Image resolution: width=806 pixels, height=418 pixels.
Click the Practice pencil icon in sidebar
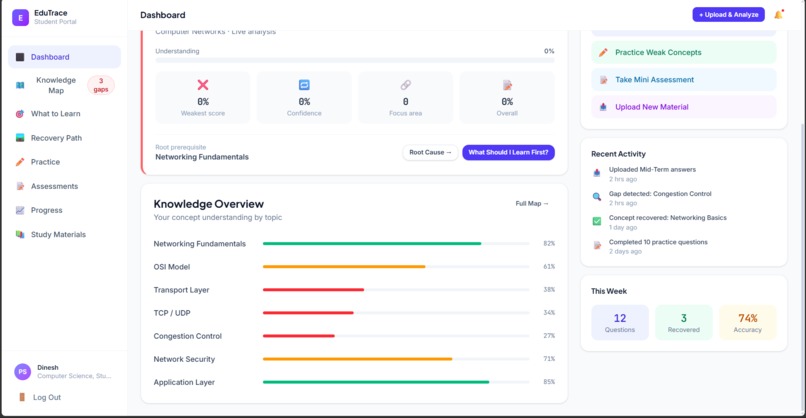20,162
